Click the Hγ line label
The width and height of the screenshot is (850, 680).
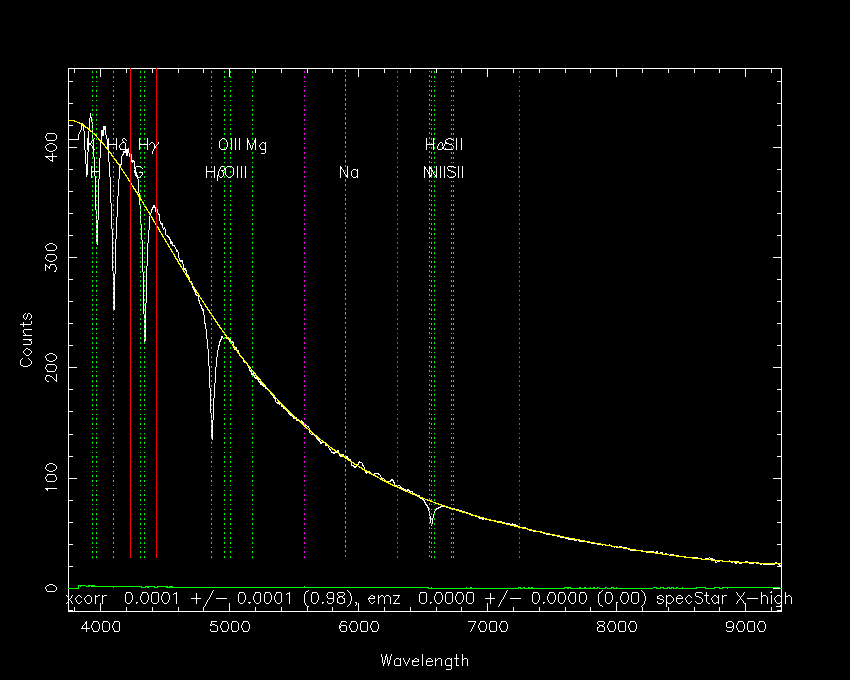pyautogui.click(x=149, y=145)
